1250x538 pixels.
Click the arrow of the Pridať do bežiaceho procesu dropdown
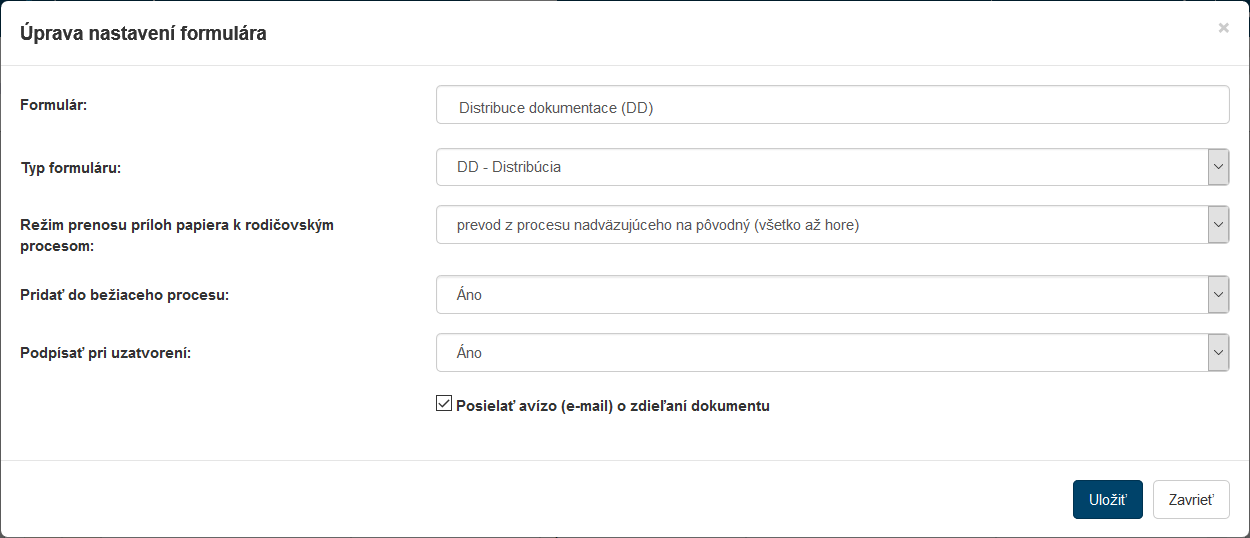(x=1218, y=295)
